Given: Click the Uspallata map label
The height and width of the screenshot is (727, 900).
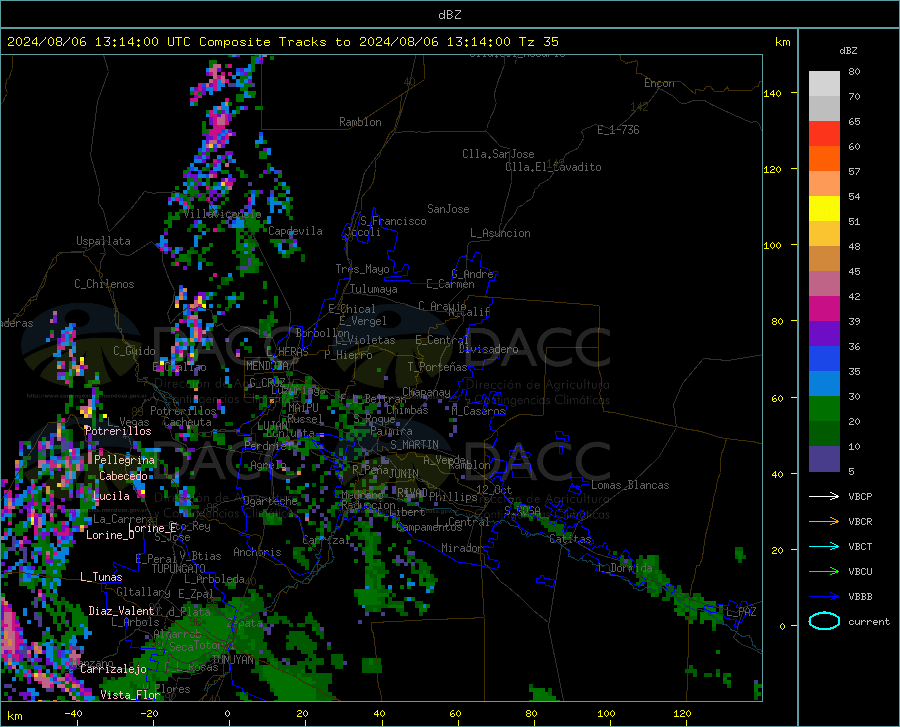Looking at the screenshot, I should 103,241.
